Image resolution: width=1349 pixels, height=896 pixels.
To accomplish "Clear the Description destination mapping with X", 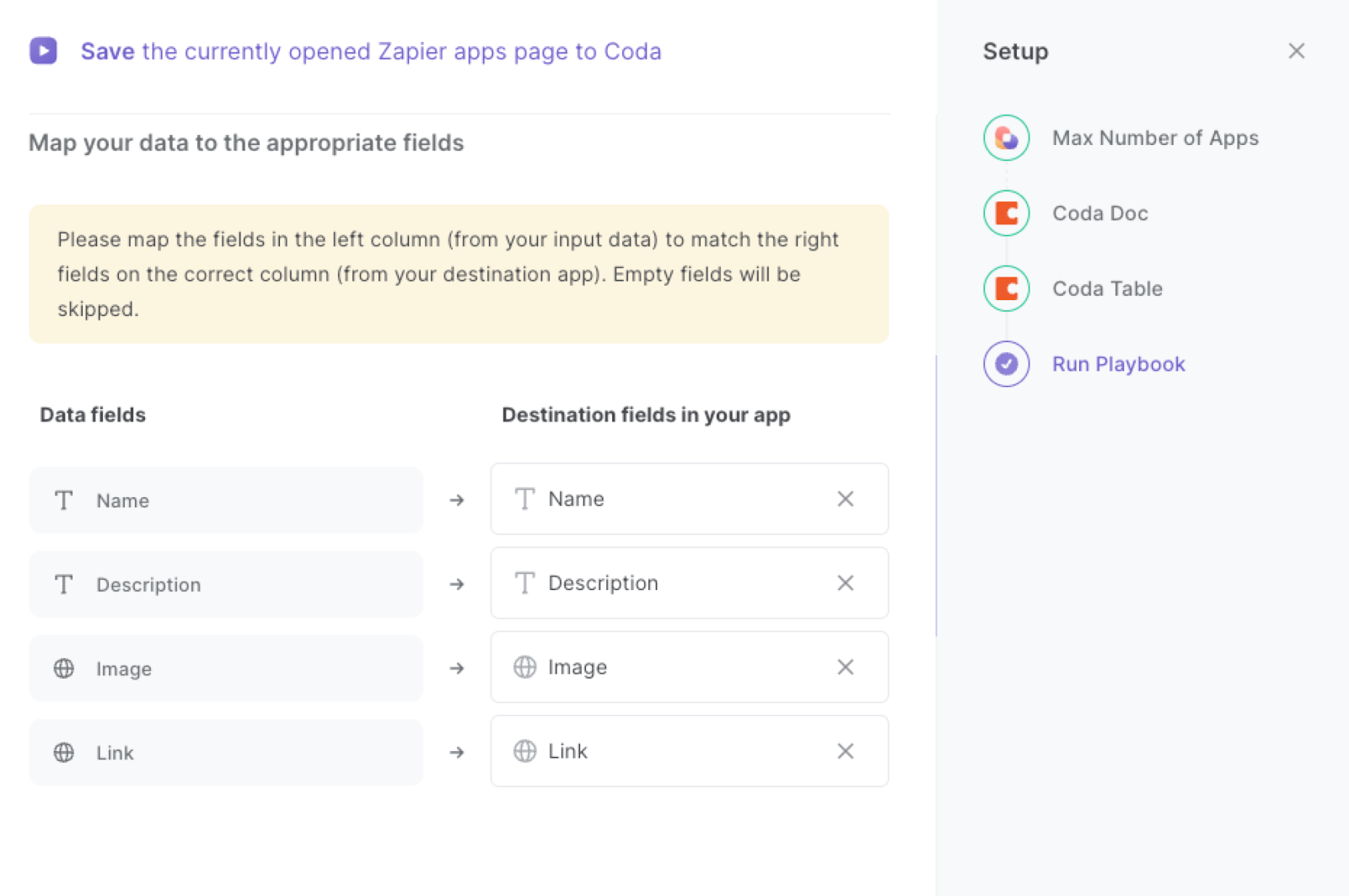I will (x=846, y=583).
